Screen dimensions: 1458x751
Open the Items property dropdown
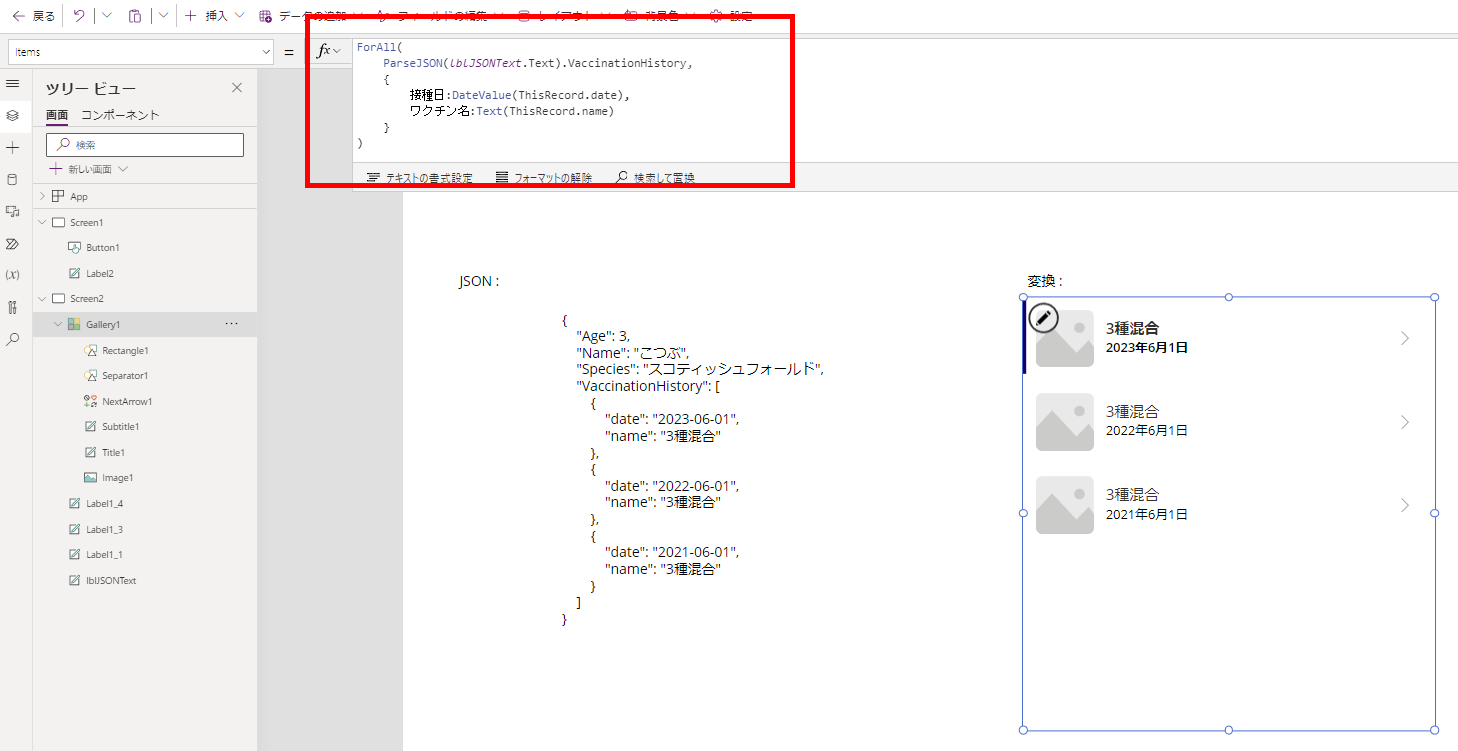(x=266, y=50)
